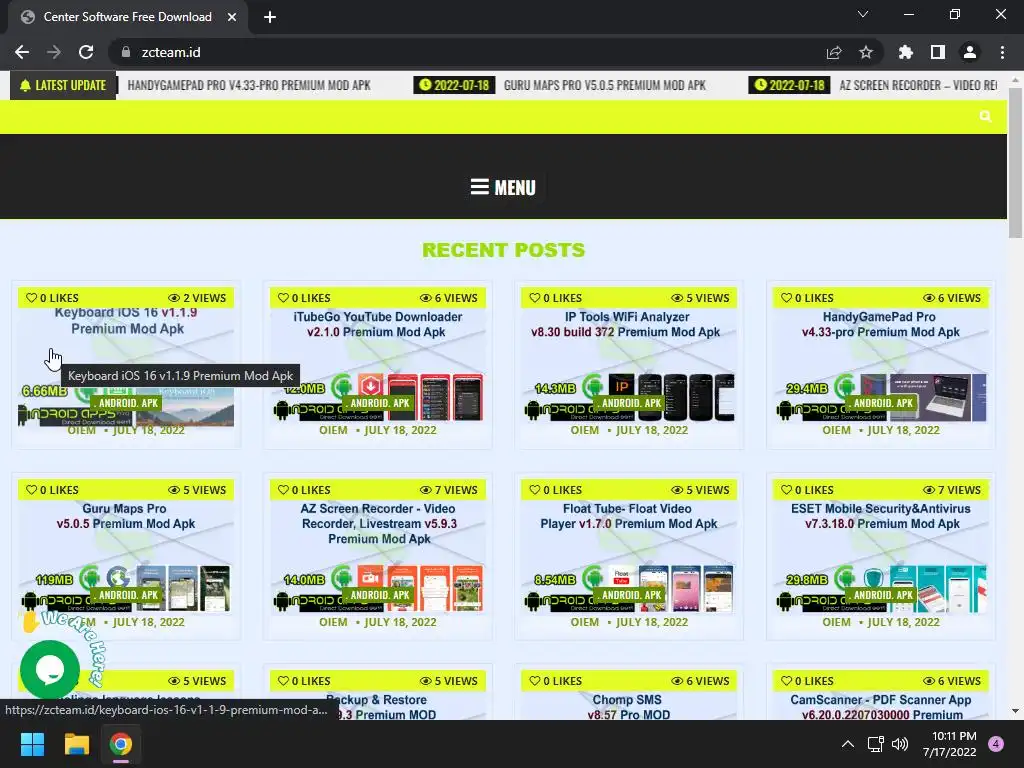
Task: Bookmark this page with the star icon
Action: coord(866,52)
